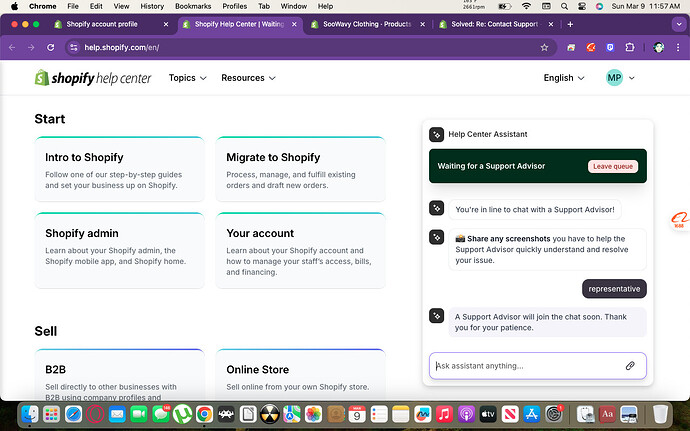
Task: Open the new tab plus button
Action: [x=570, y=24]
